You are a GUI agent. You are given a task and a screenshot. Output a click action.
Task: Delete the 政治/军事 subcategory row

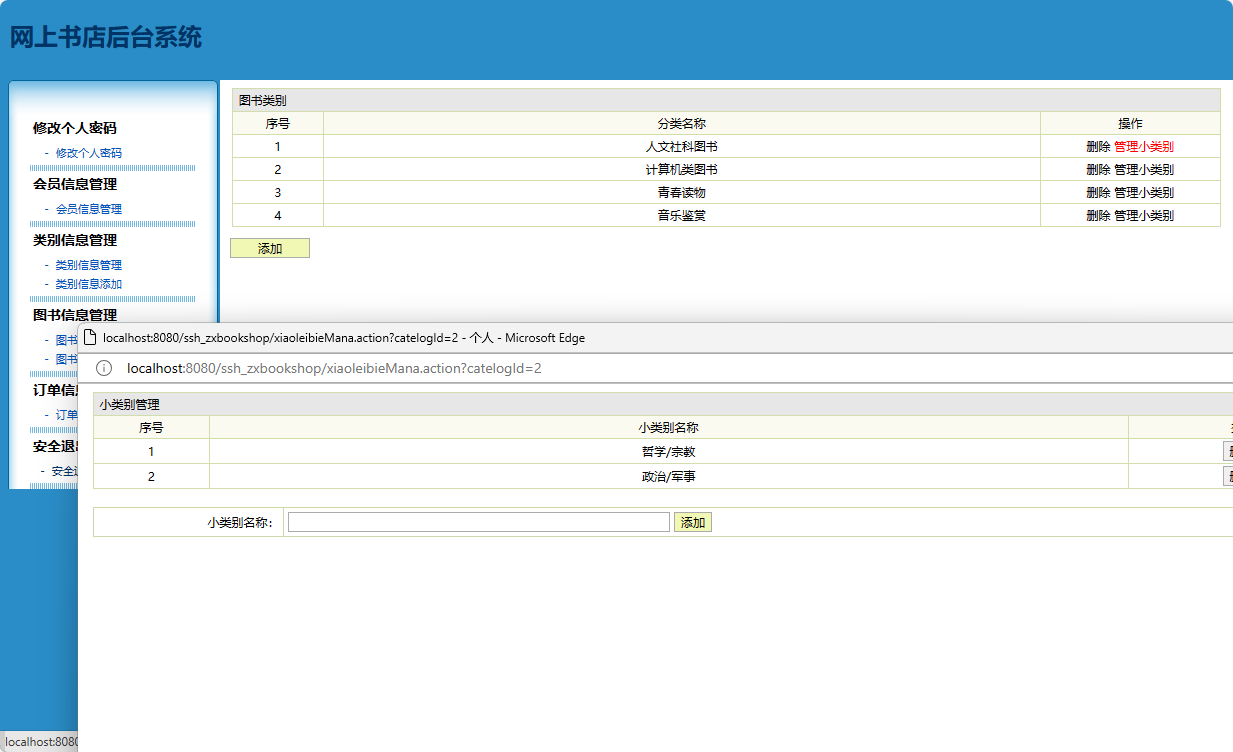click(x=1227, y=476)
